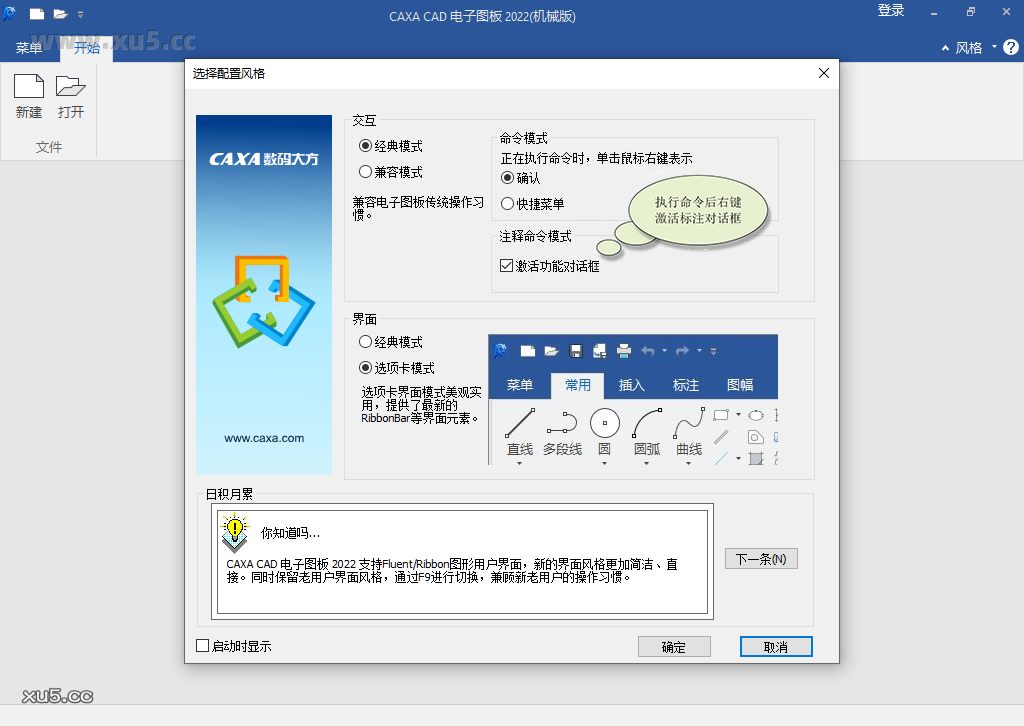The height and width of the screenshot is (726, 1024).
Task: Click the Save icon in the preview toolbar
Action: 577,351
